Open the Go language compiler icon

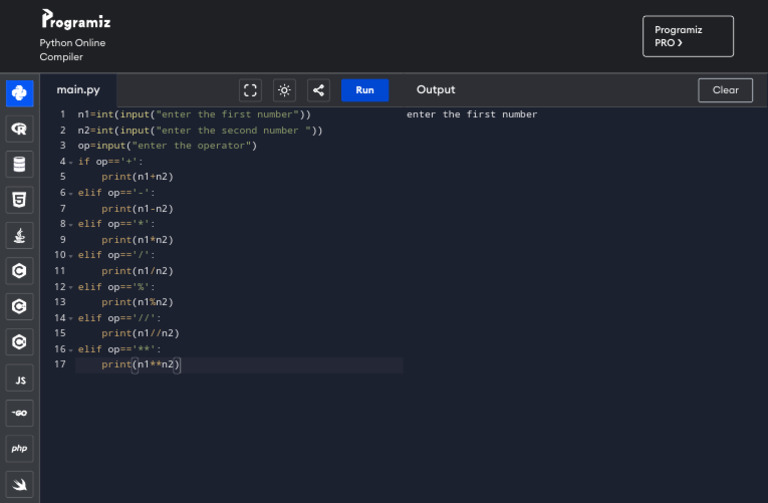(x=19, y=414)
